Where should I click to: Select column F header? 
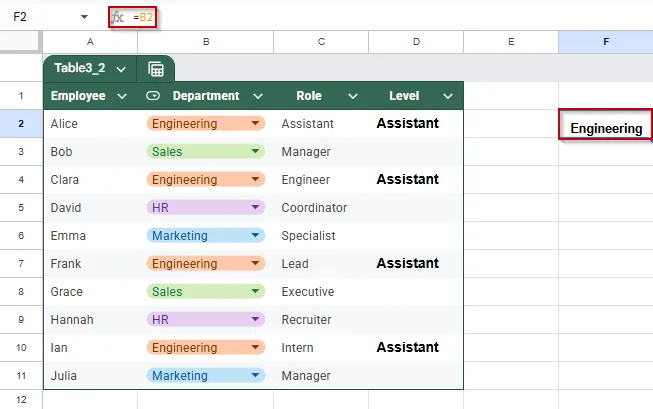point(606,42)
